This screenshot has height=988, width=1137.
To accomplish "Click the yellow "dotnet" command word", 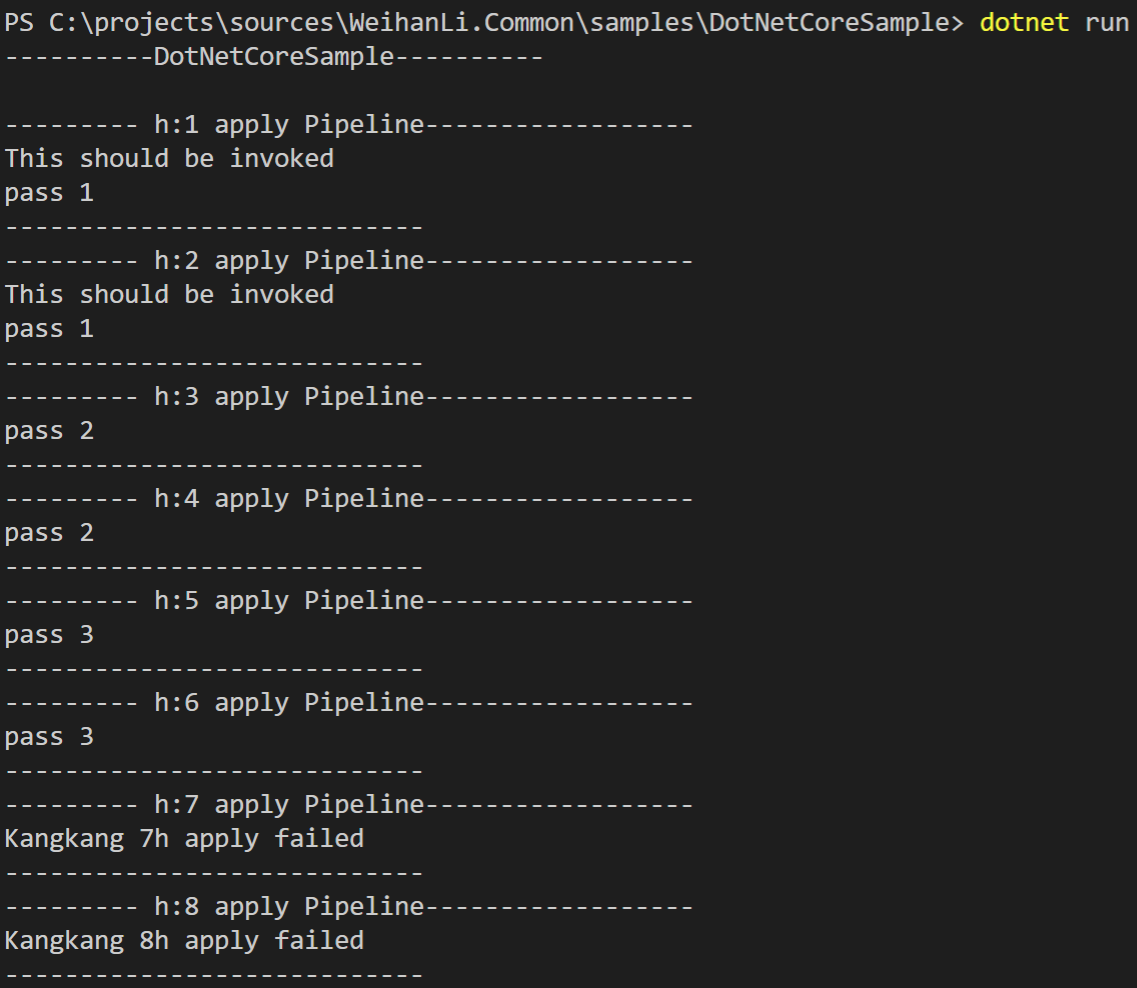I will (1024, 23).
